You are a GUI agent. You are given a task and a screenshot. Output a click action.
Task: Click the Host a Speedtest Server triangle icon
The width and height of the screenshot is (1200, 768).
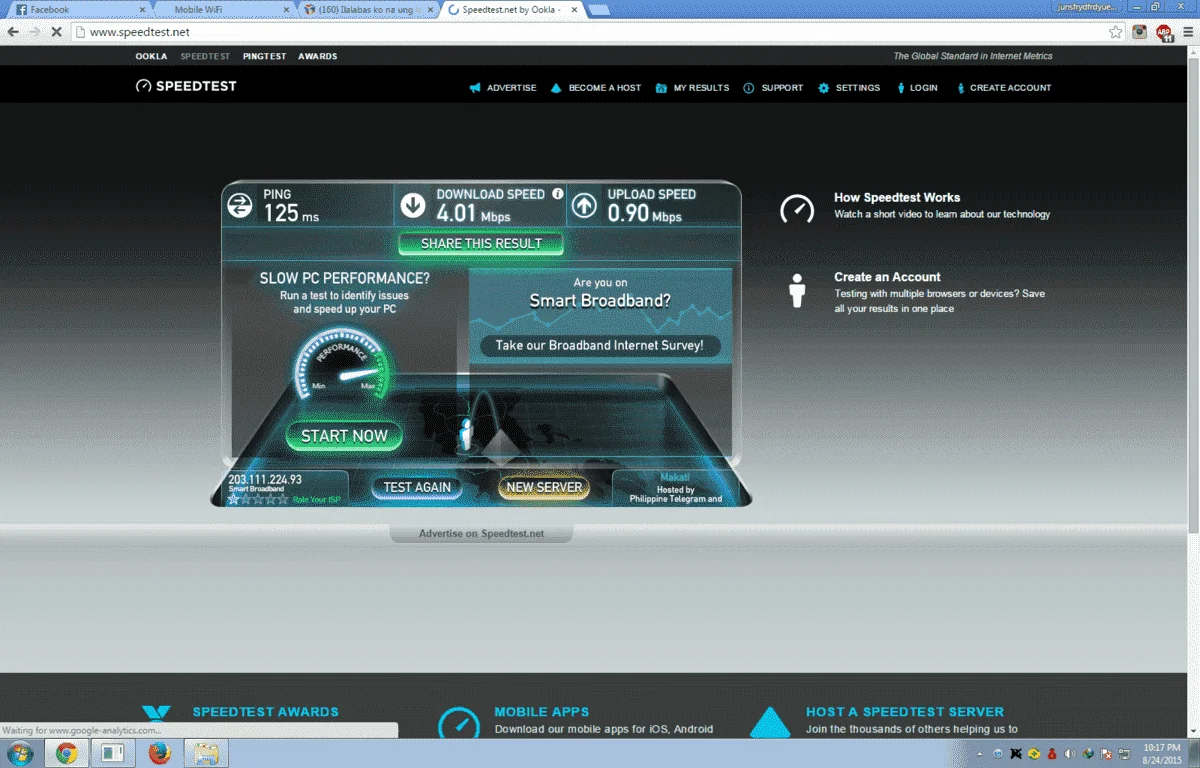tap(770, 724)
